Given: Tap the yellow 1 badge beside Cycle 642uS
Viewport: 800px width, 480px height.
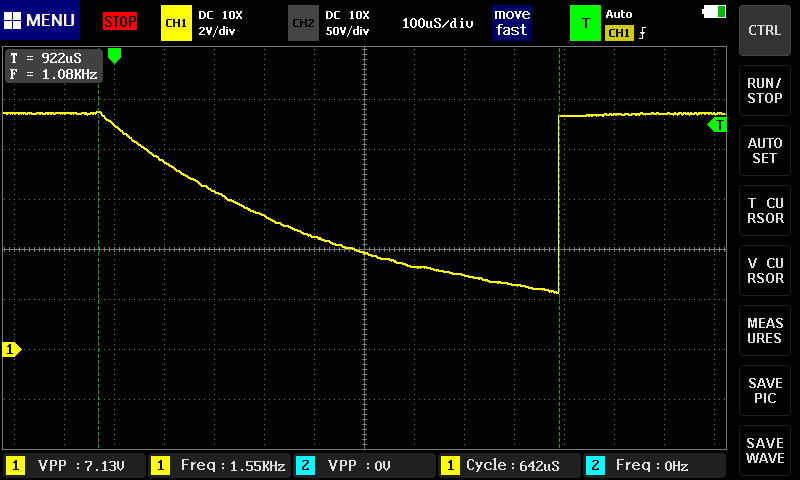Looking at the screenshot, I should [x=450, y=465].
